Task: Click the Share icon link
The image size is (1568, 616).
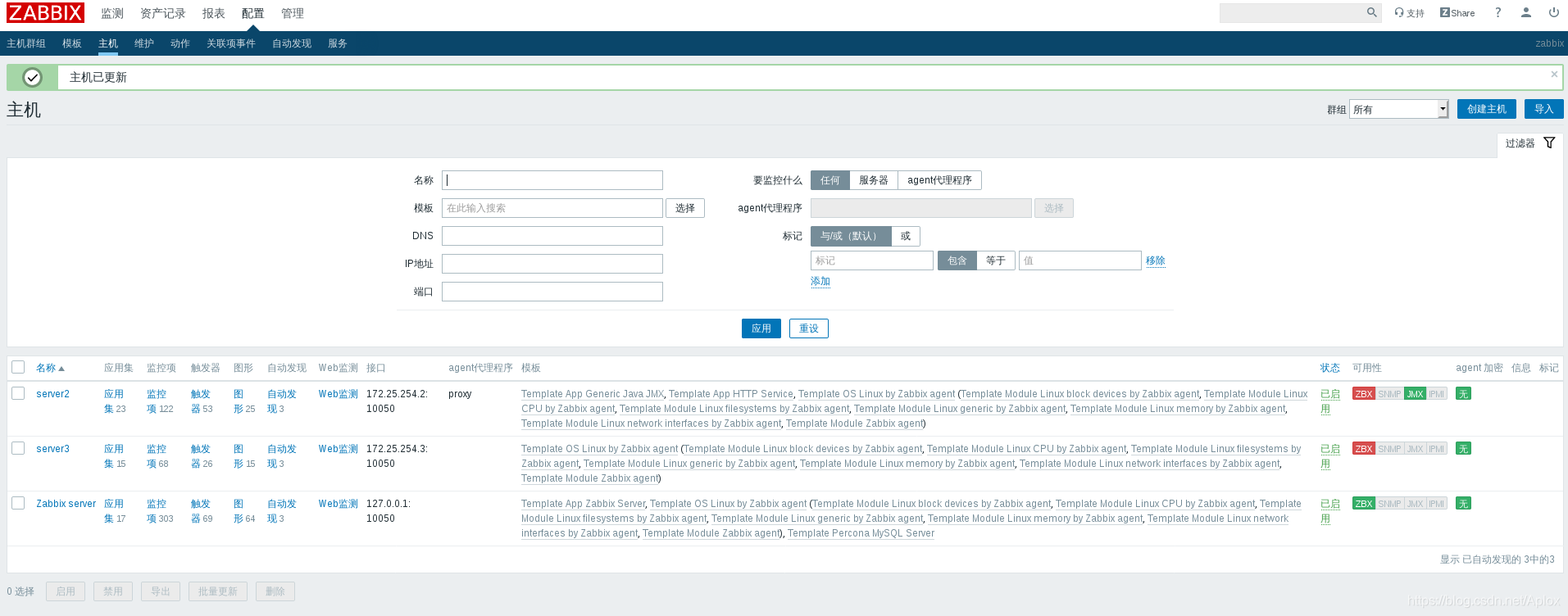Action: [x=1457, y=13]
